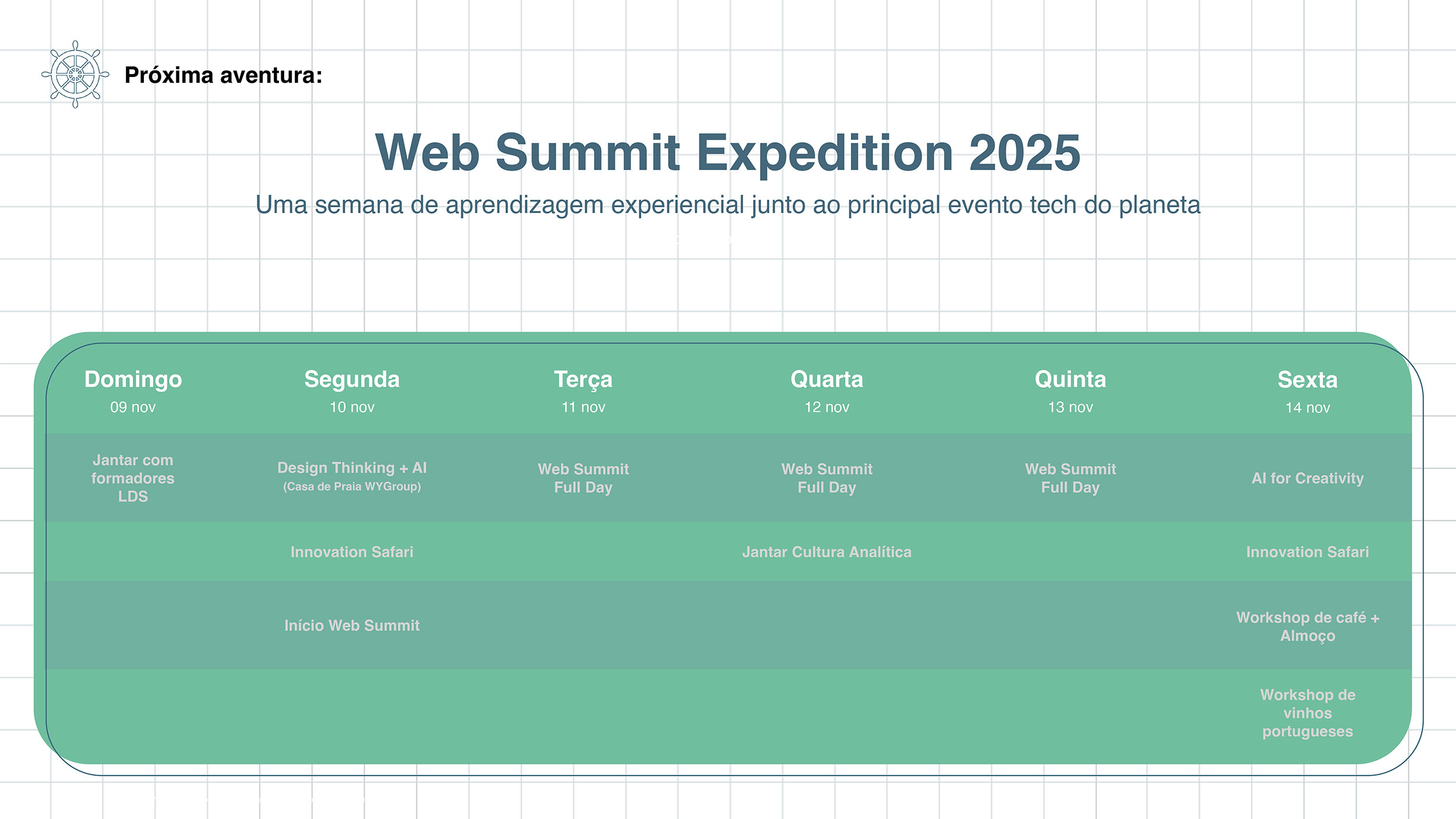Select the '10 nov' date
1456x819 pixels.
pyautogui.click(x=352, y=407)
